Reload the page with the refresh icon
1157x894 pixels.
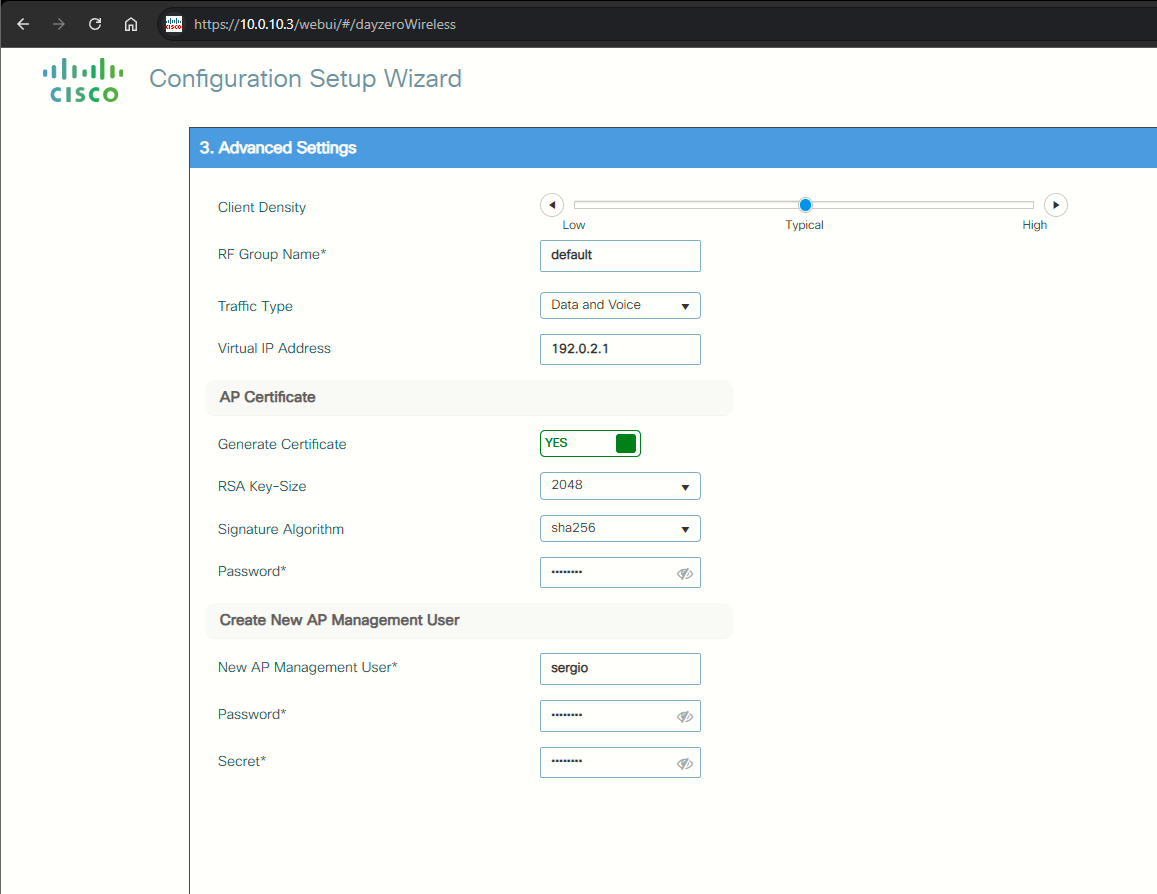tap(94, 24)
